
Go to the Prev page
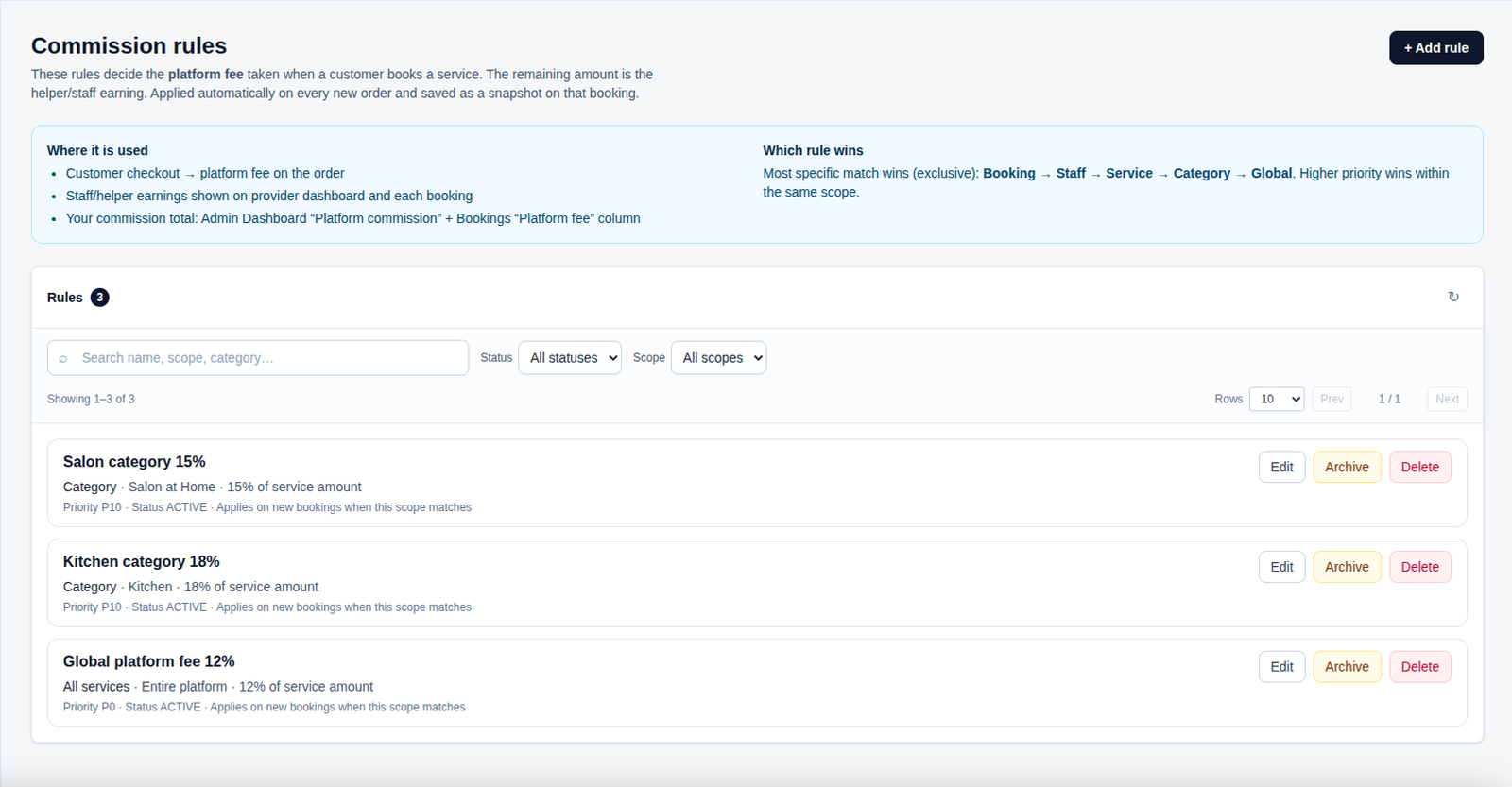point(1332,399)
